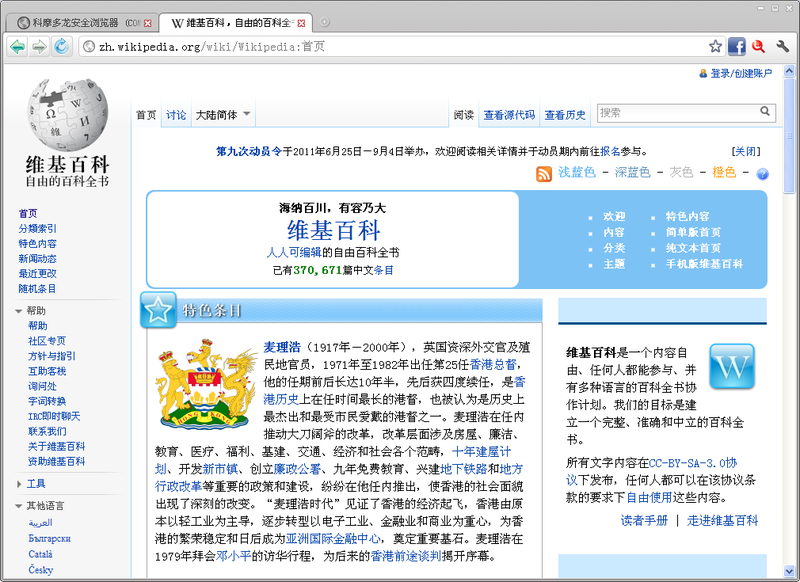Open the 大陆简体 language variant dropdown
This screenshot has height=582, width=800.
[223, 115]
